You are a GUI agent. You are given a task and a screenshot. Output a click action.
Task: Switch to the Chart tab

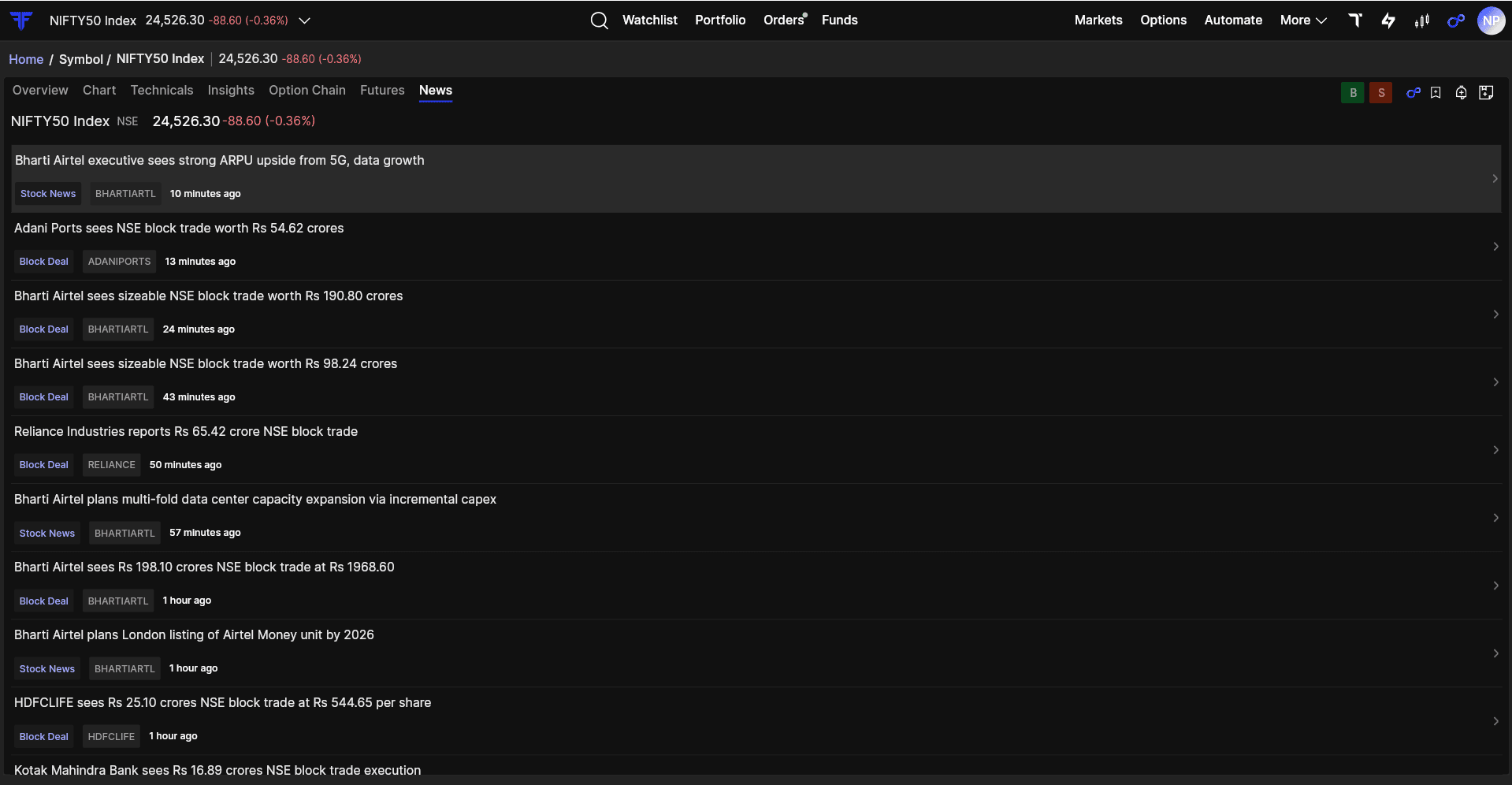[x=99, y=91]
